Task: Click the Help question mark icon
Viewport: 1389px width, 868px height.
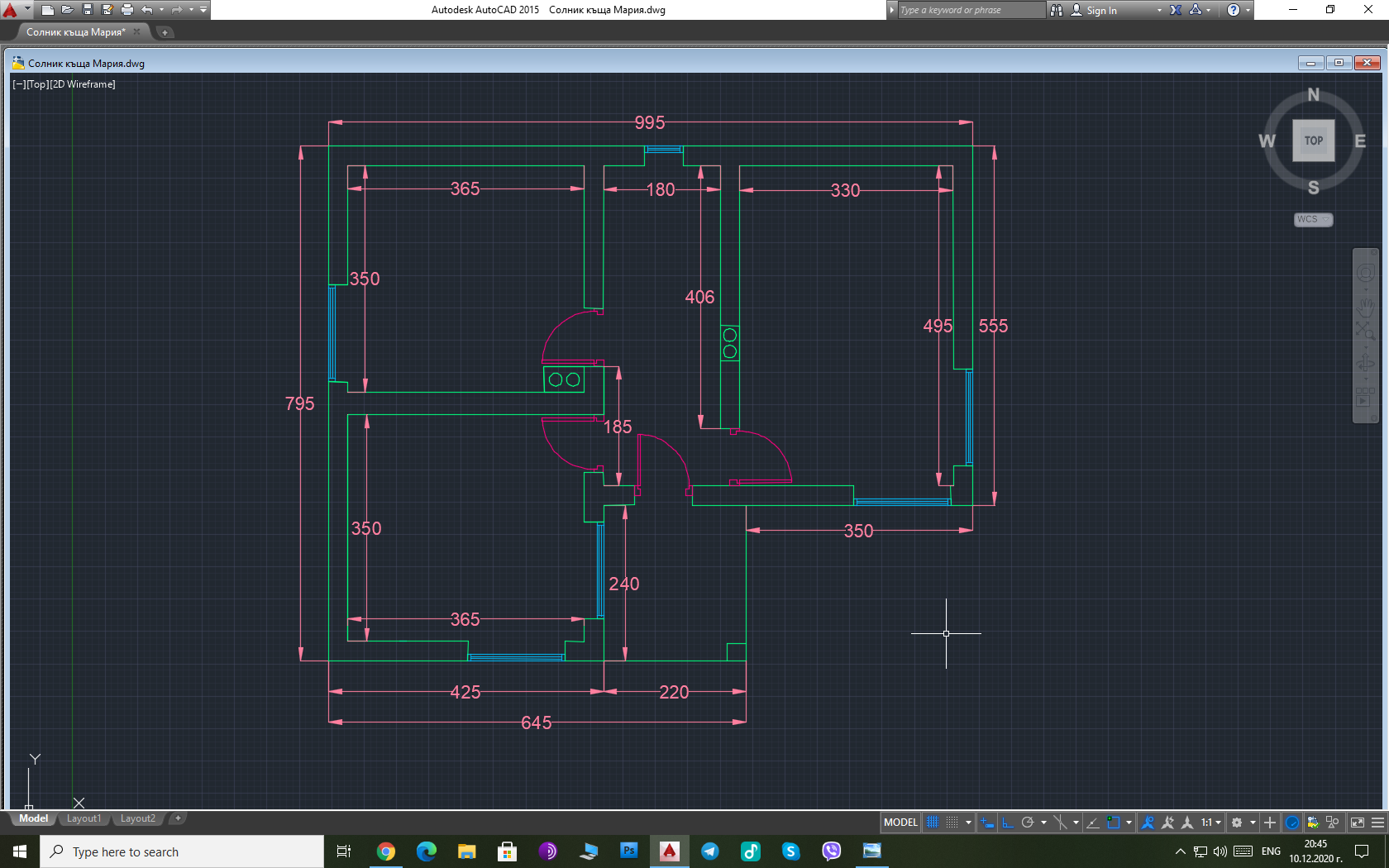Action: (1234, 10)
